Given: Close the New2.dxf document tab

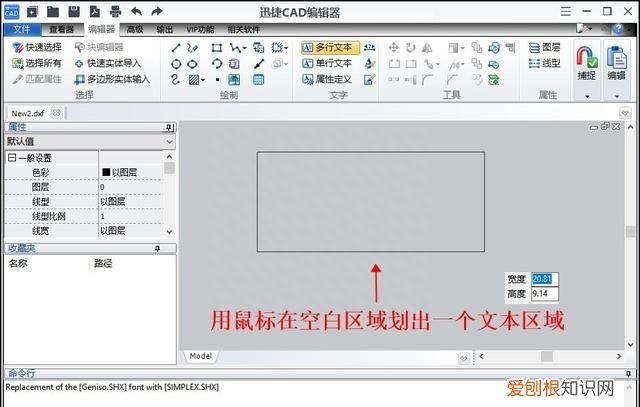Looking at the screenshot, I should [x=56, y=113].
